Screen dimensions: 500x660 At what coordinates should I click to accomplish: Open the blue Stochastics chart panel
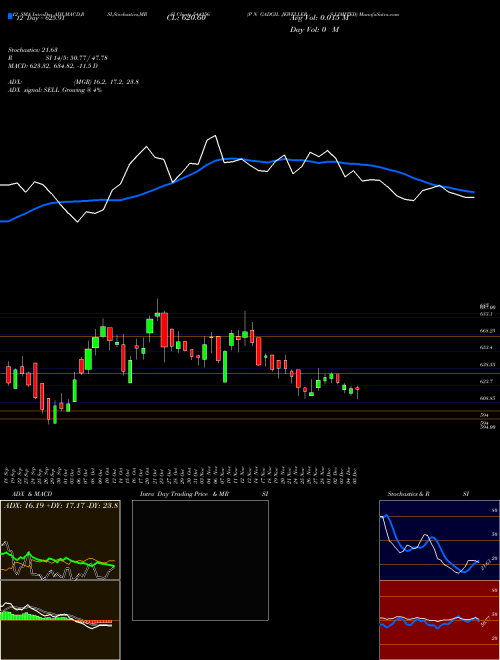(439, 540)
